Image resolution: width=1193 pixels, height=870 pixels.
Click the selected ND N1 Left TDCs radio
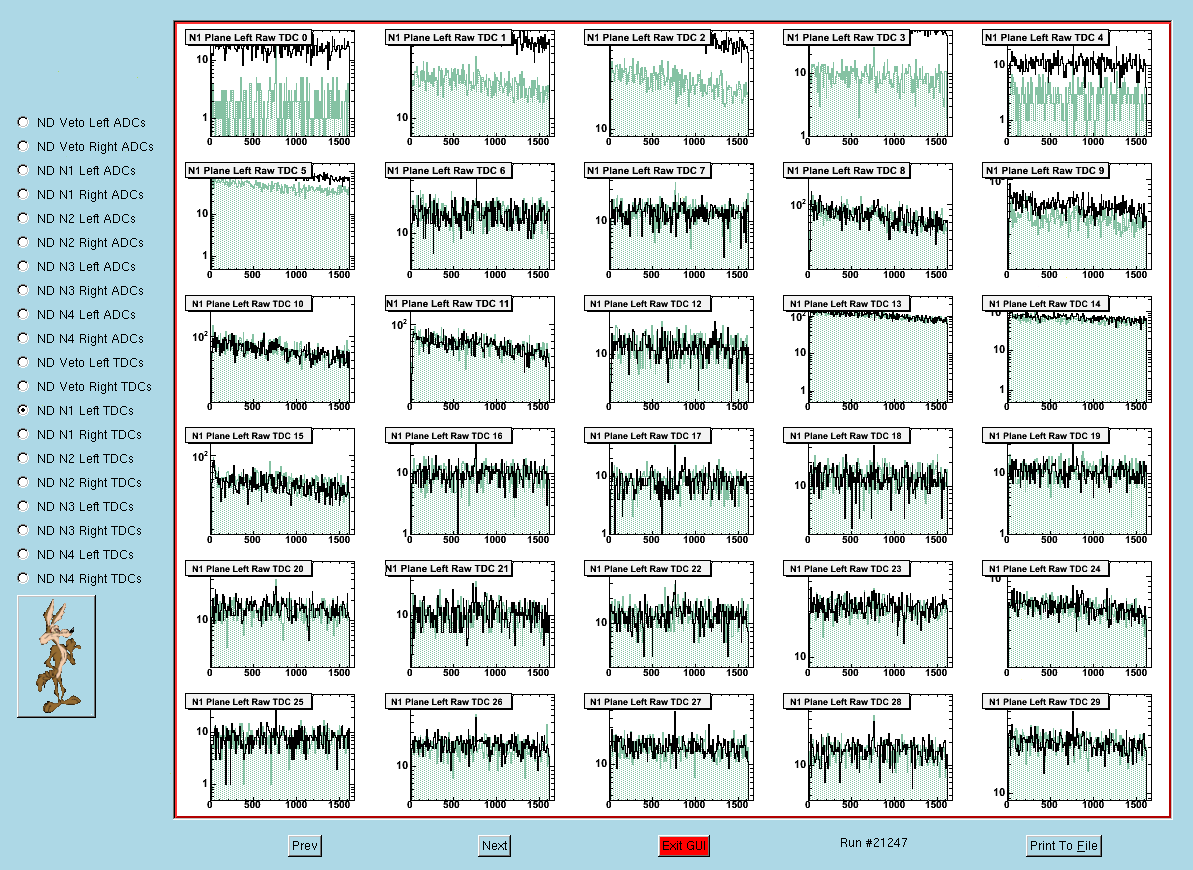(x=24, y=410)
